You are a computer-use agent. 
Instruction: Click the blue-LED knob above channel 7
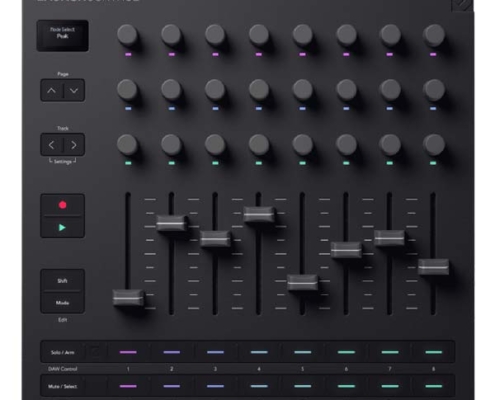point(390,89)
